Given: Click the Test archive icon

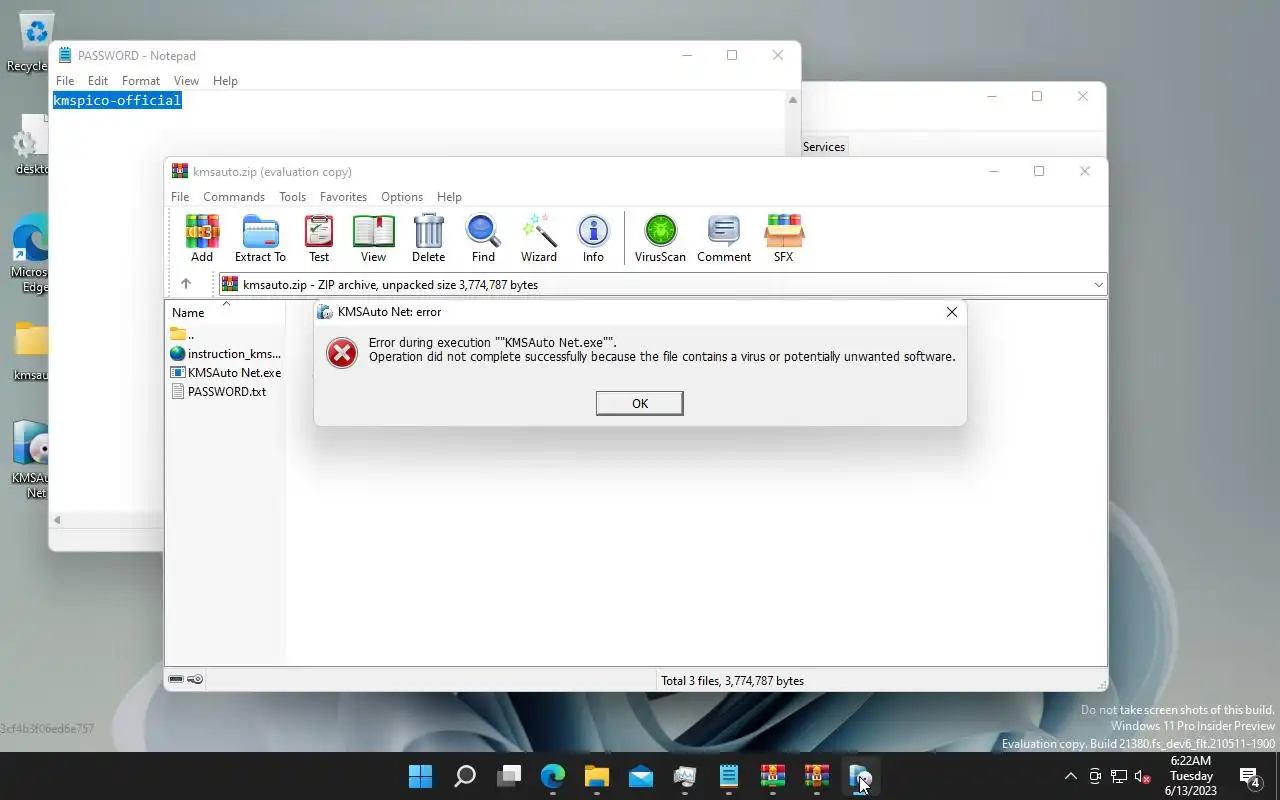Looking at the screenshot, I should coord(319,239).
